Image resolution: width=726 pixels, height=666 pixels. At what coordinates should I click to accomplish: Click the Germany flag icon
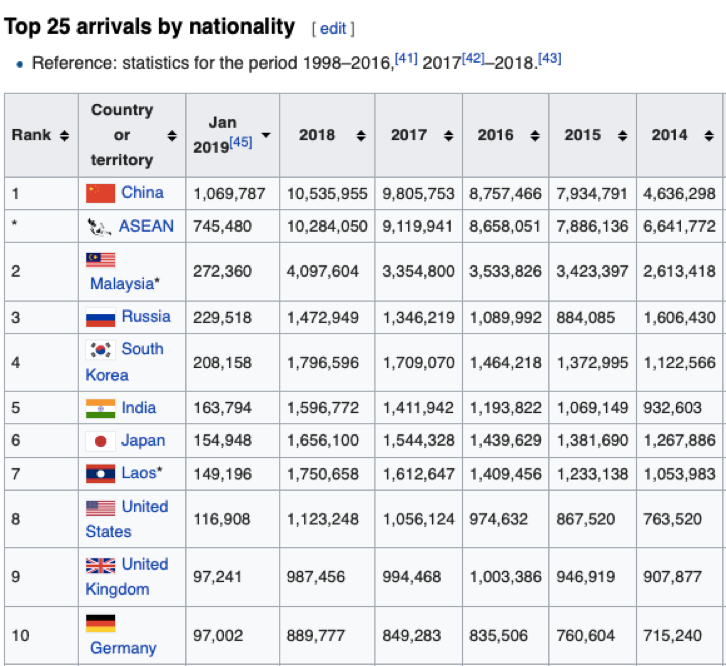[100, 623]
